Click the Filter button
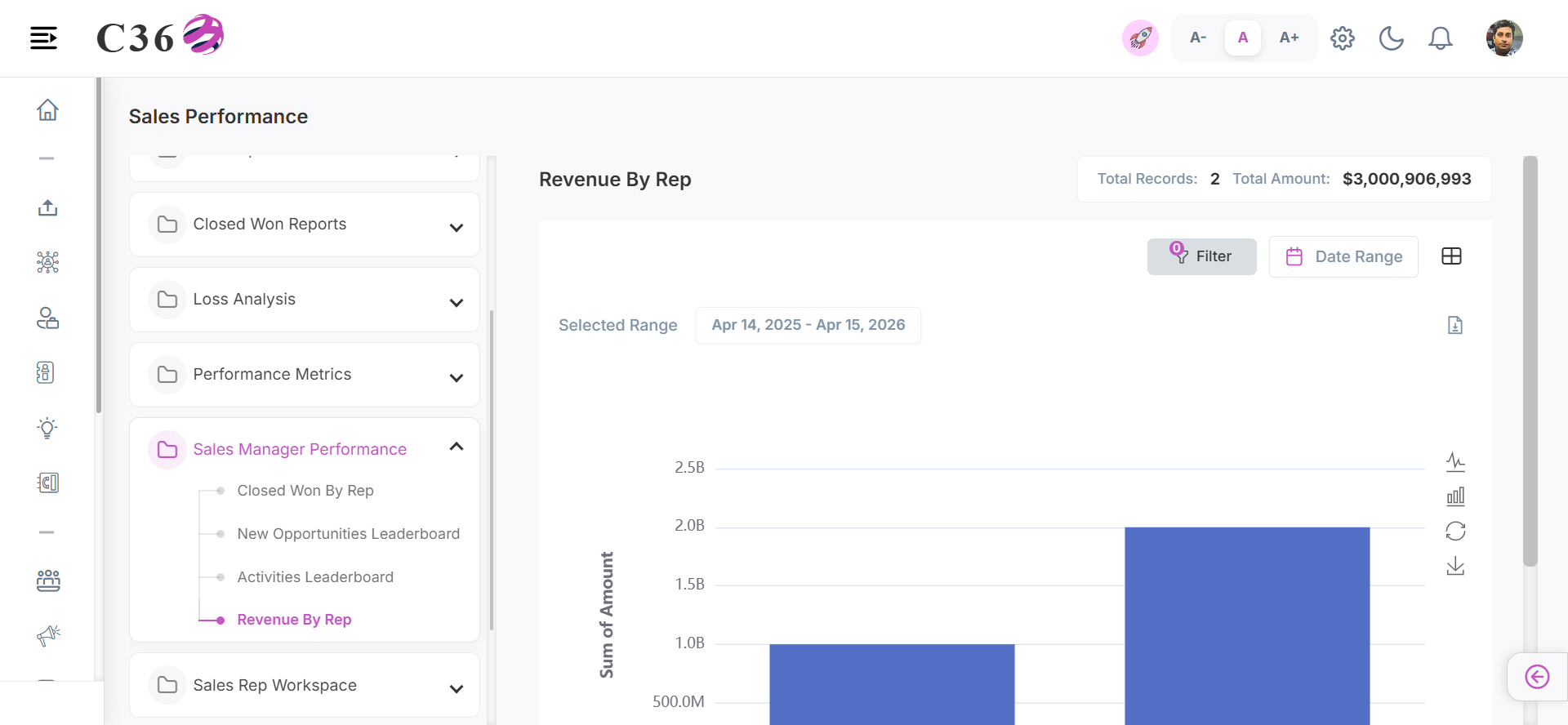The height and width of the screenshot is (725, 1568). (1202, 256)
